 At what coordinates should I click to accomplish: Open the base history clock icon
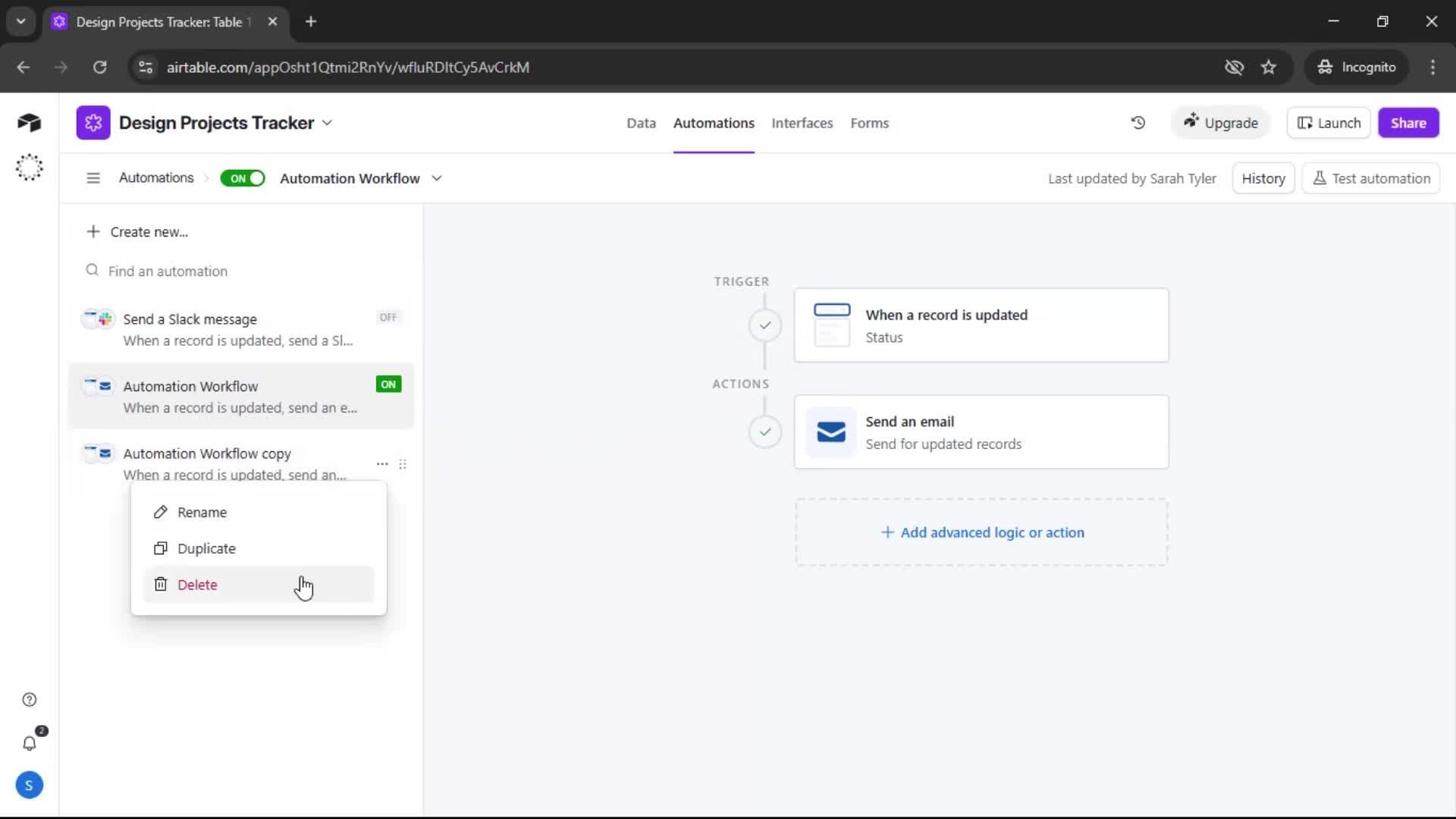1137,123
